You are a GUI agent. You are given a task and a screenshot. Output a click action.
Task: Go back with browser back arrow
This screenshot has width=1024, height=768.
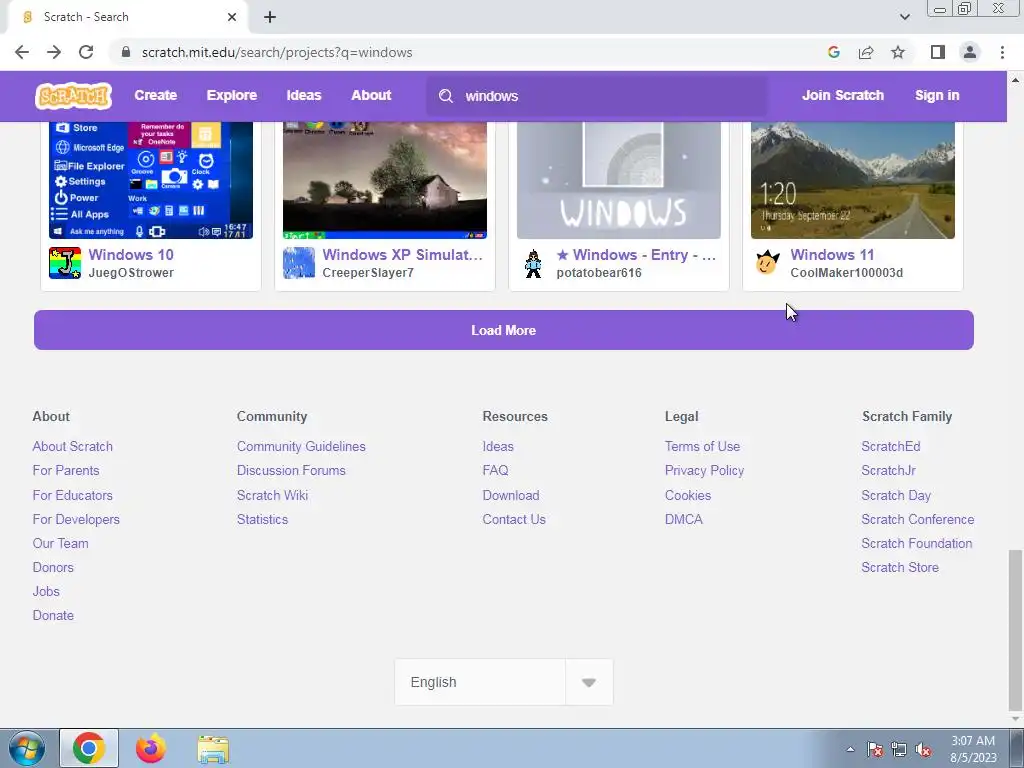(x=22, y=52)
